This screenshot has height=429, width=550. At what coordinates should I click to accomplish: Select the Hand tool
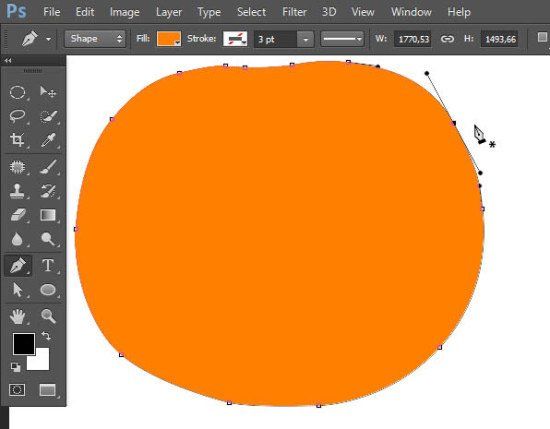pos(18,316)
